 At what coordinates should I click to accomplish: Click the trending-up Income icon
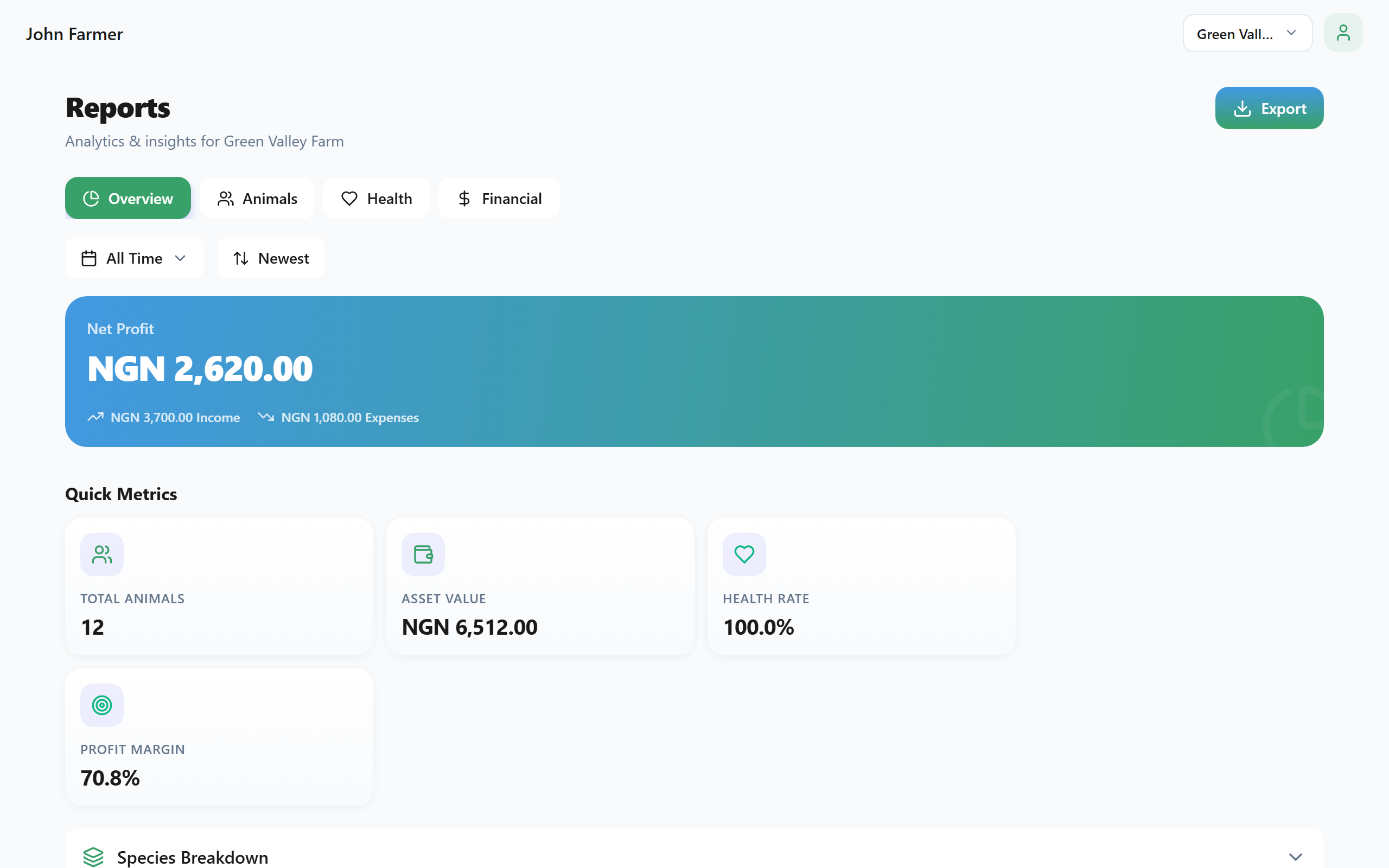[x=95, y=417]
